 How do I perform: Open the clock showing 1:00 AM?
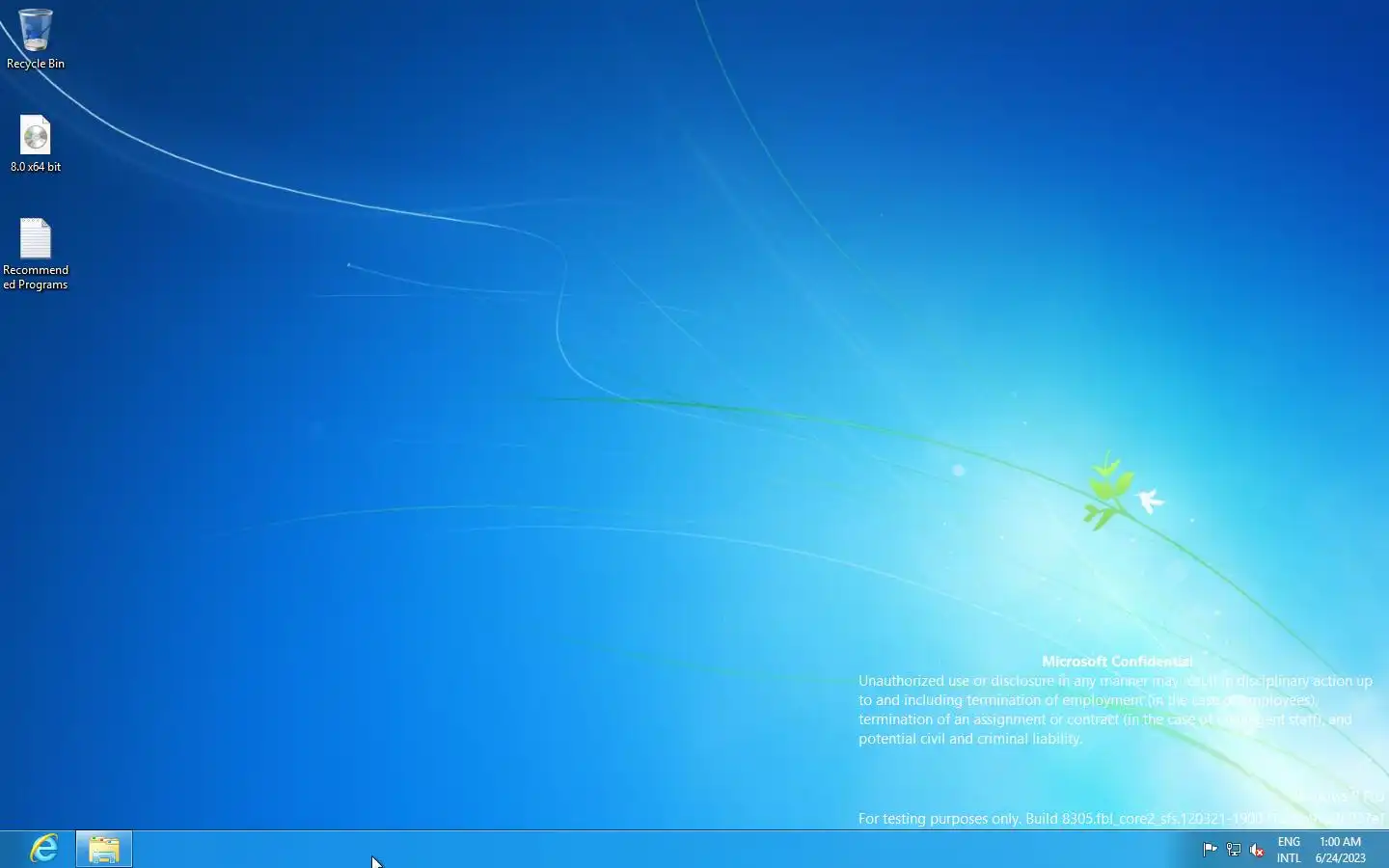[1341, 850]
